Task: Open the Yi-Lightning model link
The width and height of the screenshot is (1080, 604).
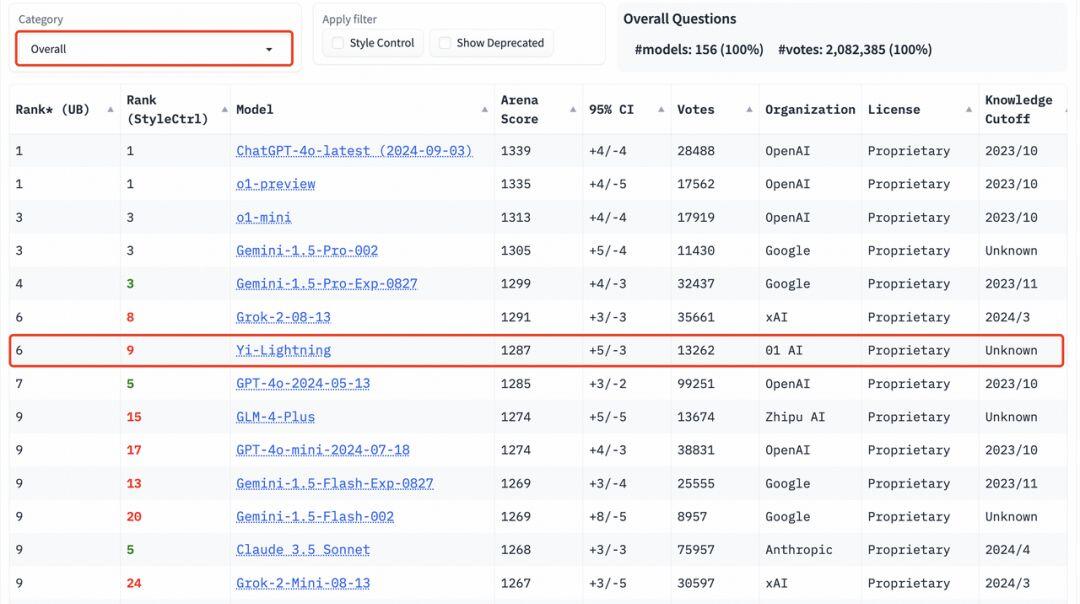Action: point(283,351)
